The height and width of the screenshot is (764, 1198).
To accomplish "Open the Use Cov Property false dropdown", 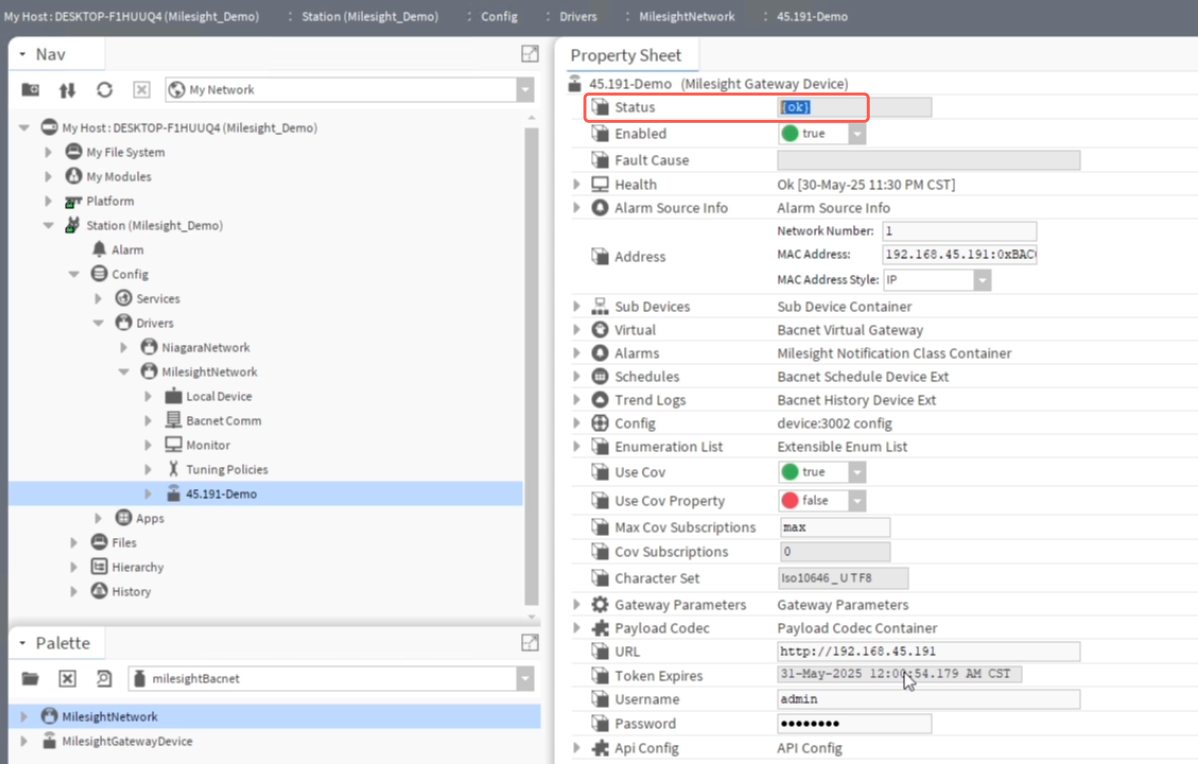I will [x=857, y=500].
